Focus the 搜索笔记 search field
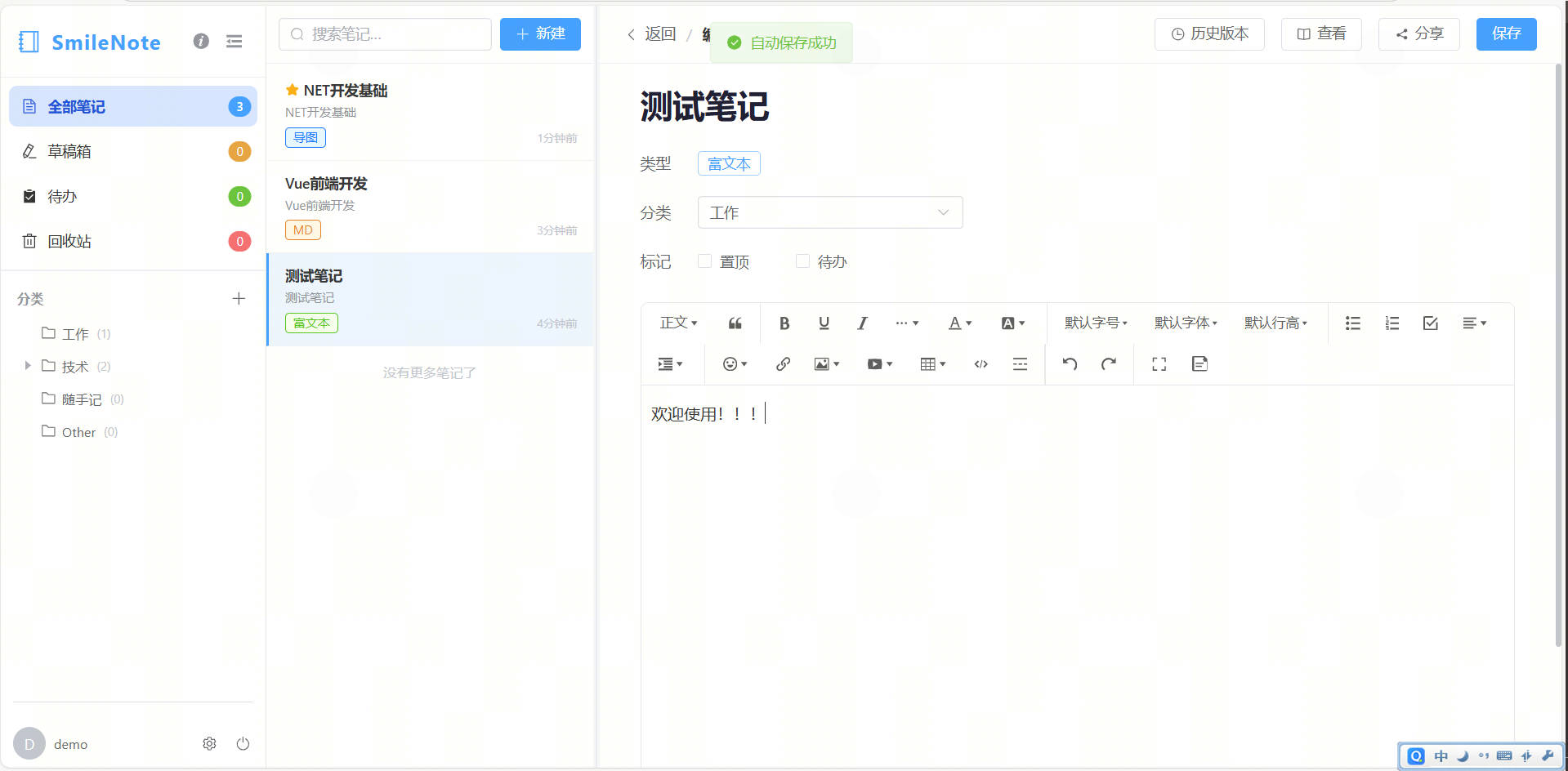Image resolution: width=1568 pixels, height=771 pixels. 385,33
